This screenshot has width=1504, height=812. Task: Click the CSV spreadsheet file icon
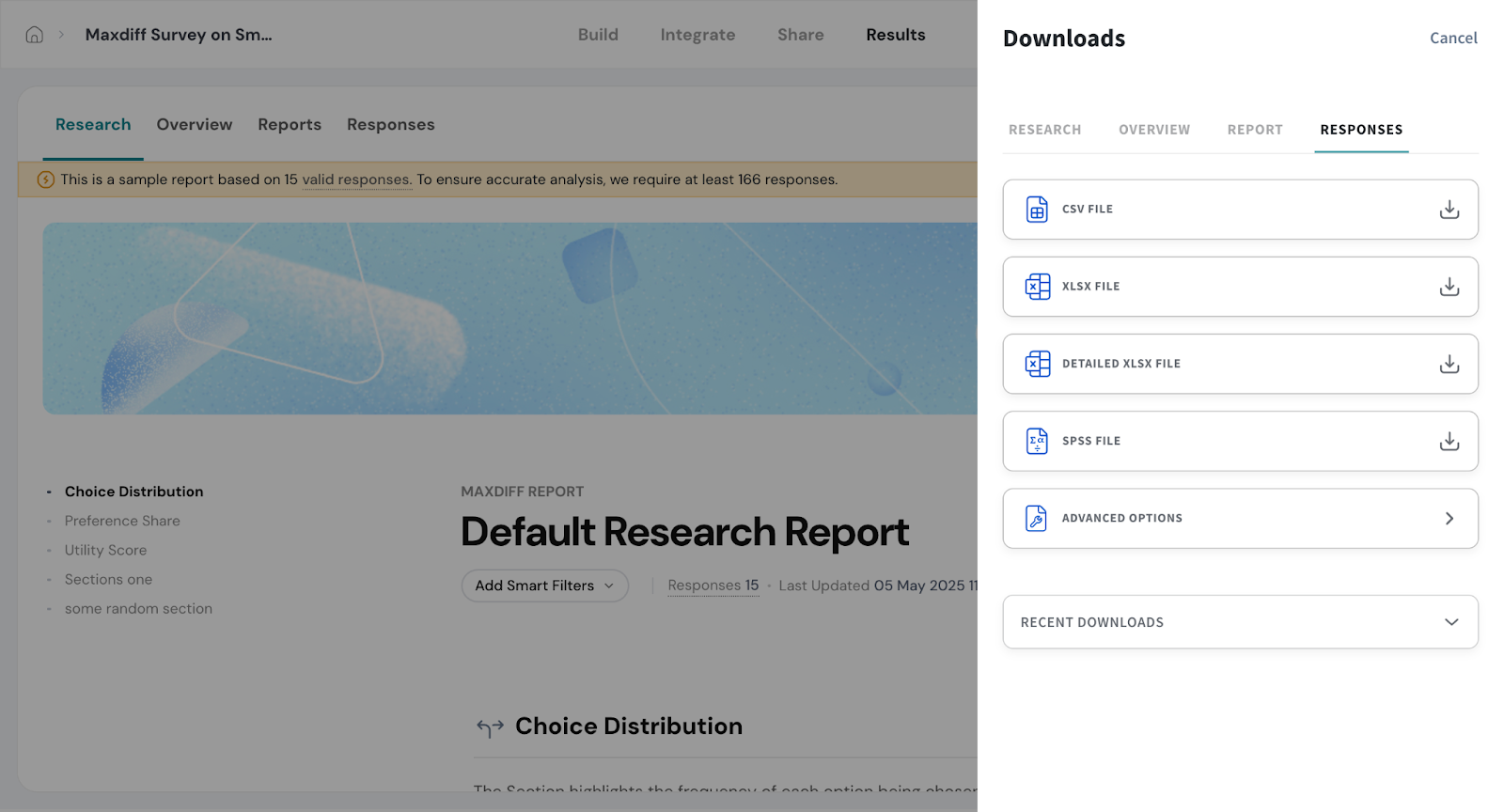pos(1037,210)
